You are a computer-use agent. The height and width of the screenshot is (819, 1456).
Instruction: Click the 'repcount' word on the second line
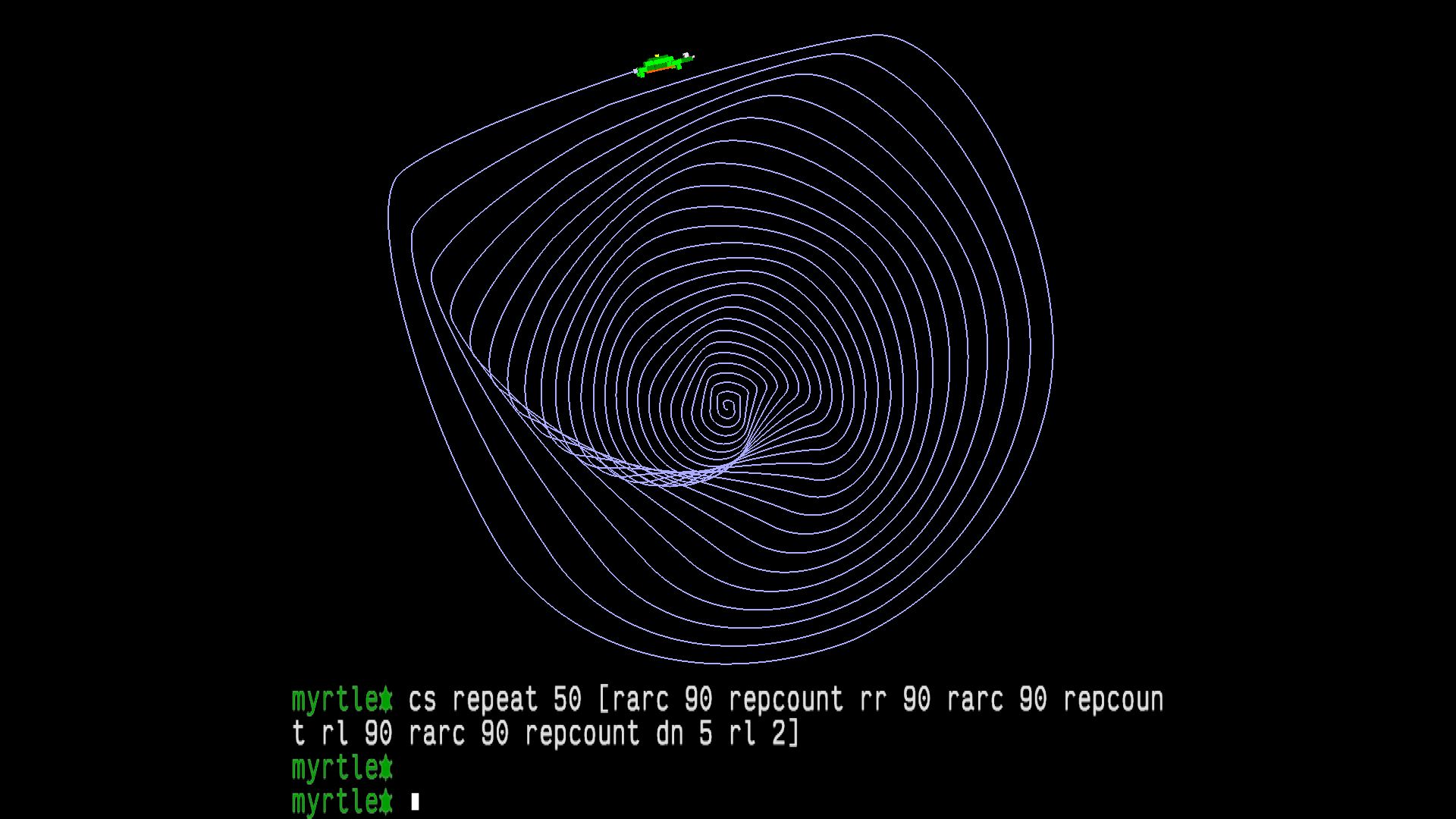pos(582,733)
